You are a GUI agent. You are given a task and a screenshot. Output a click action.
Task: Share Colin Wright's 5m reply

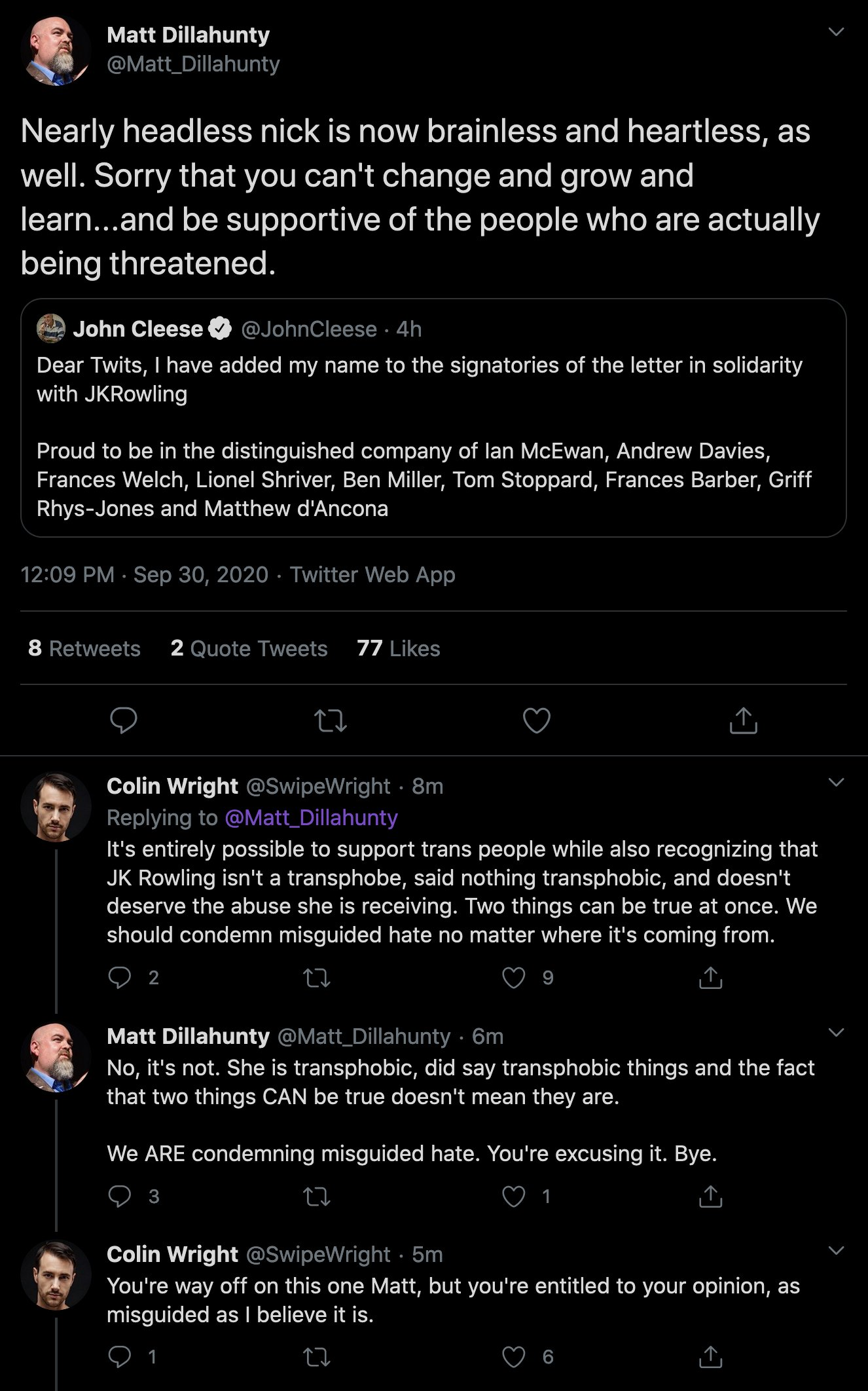(710, 1357)
